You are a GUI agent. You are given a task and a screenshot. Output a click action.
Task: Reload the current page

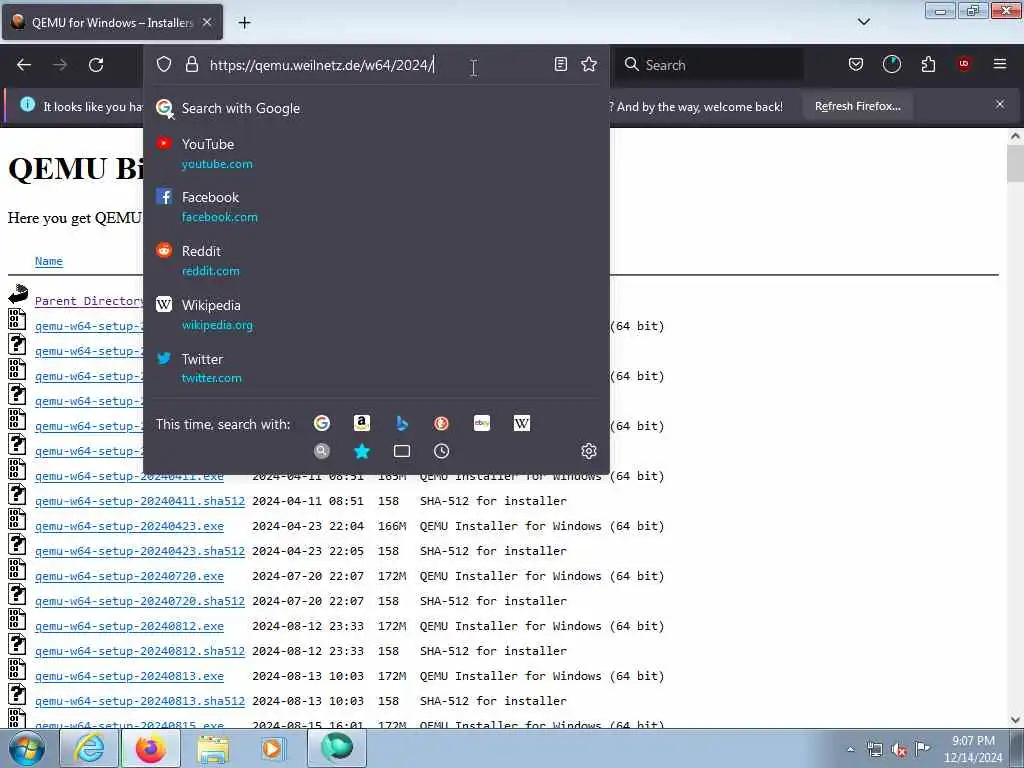click(96, 65)
